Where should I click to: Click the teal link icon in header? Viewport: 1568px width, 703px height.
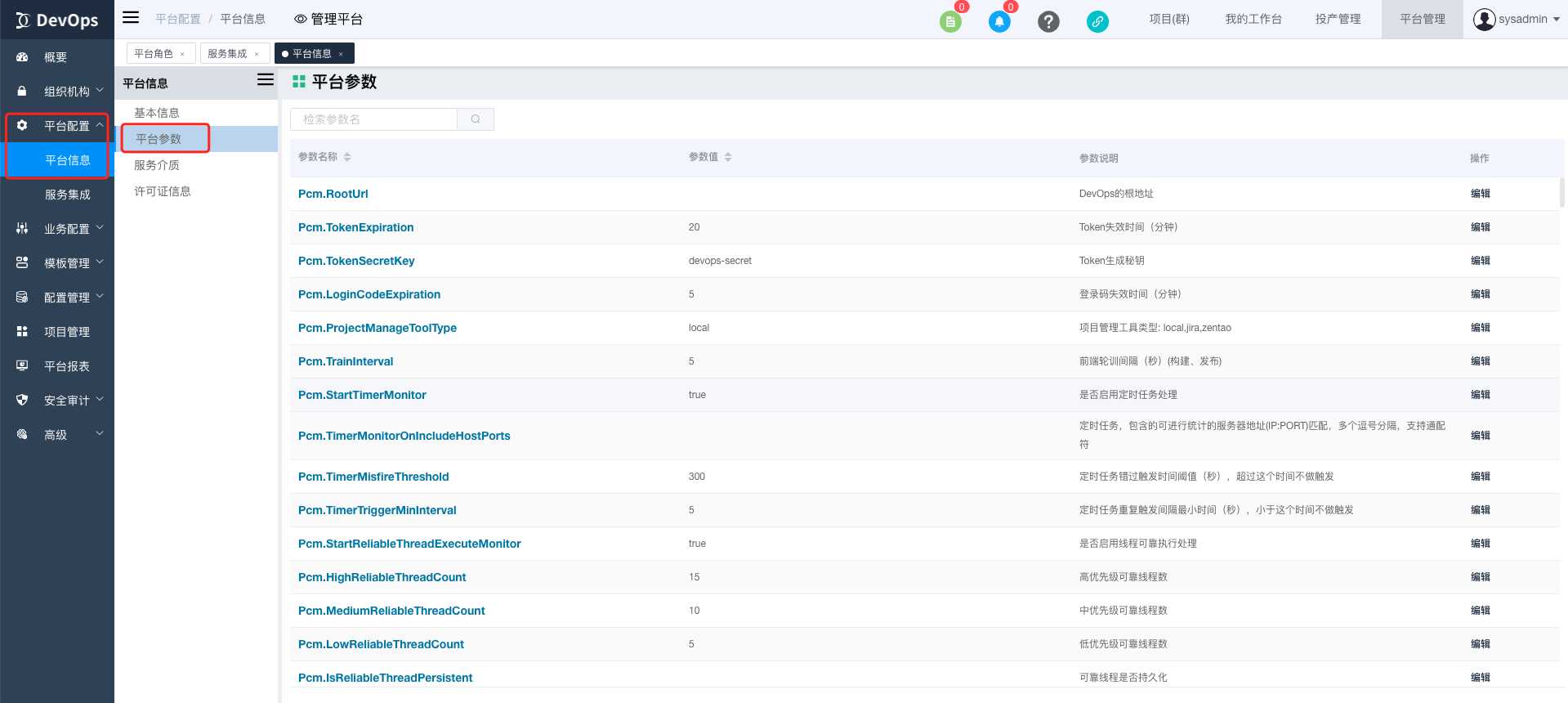point(1097,22)
